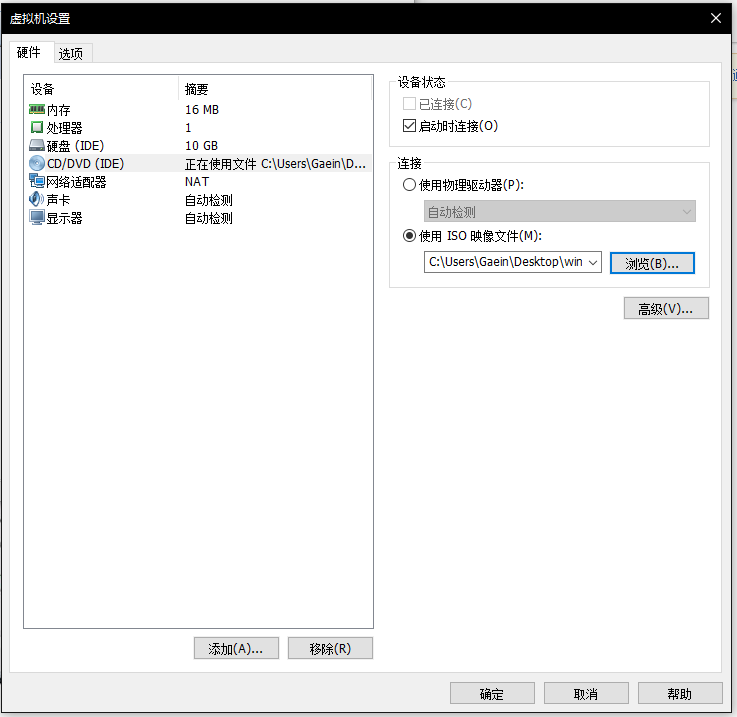
Task: Switch to the 硬件 tab
Action: 29,52
